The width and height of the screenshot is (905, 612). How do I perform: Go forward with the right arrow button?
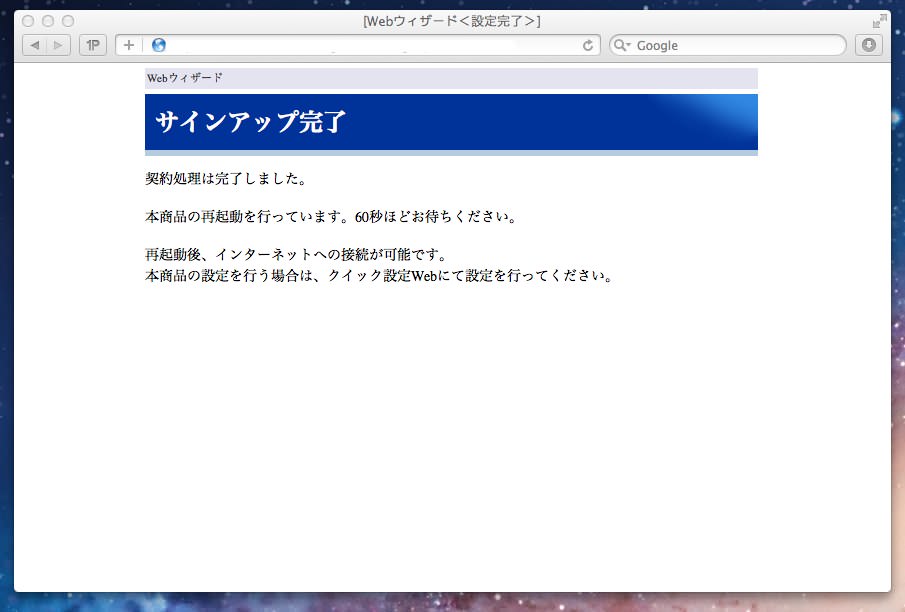58,45
